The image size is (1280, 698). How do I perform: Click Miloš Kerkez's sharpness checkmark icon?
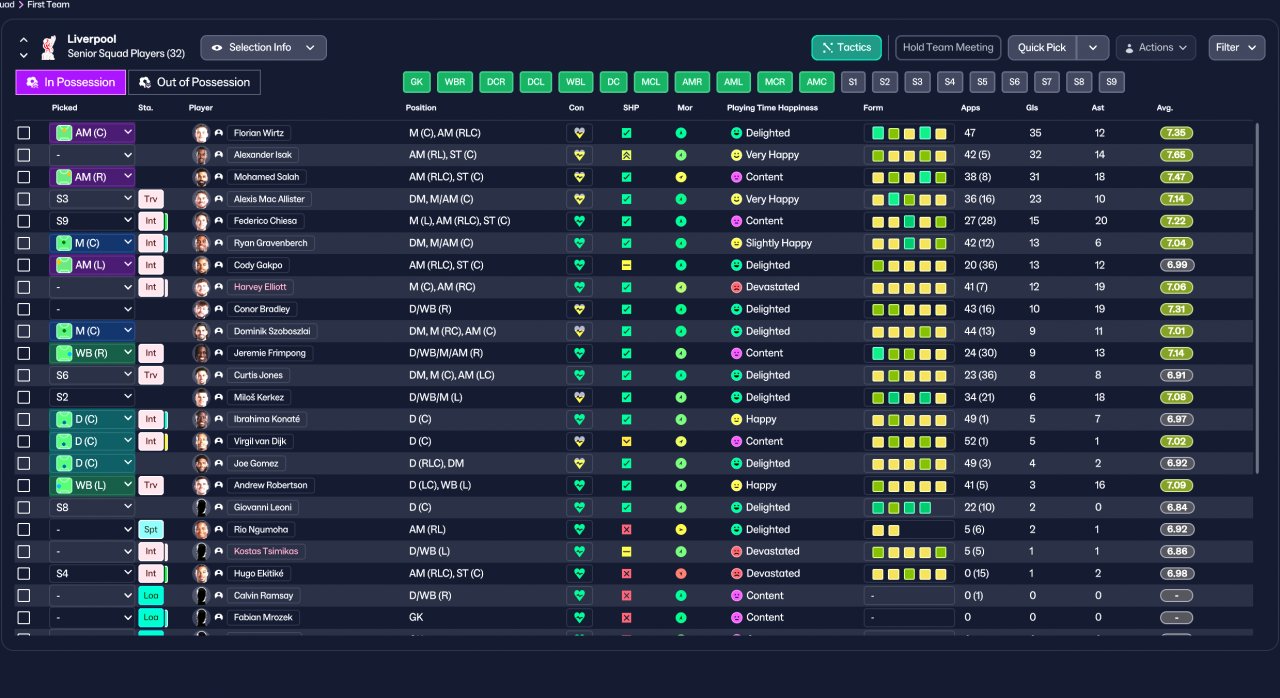pyautogui.click(x=626, y=397)
